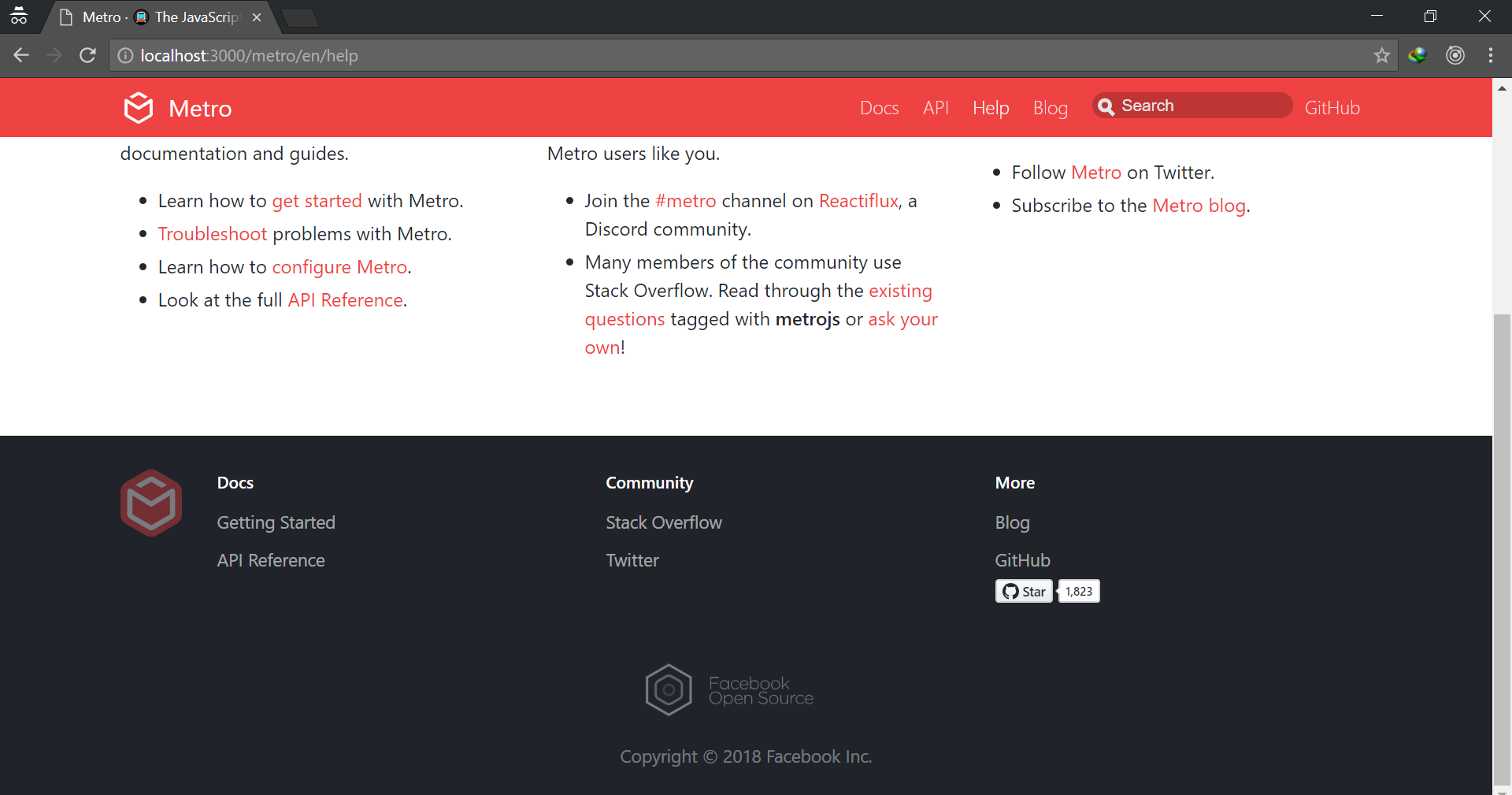Viewport: 1512px width, 795px height.
Task: Close the Metro browser tab
Action: point(257,17)
